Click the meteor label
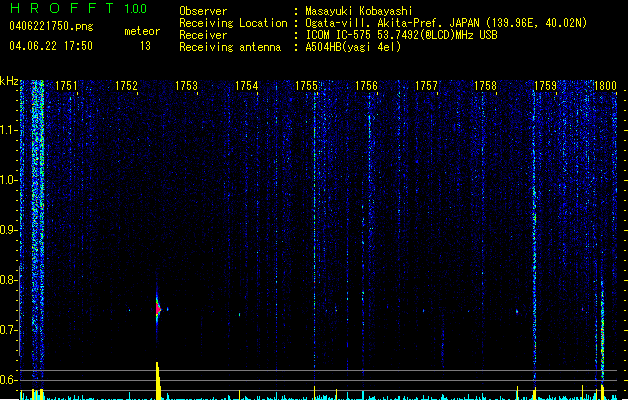The width and height of the screenshot is (629, 400). [x=142, y=31]
